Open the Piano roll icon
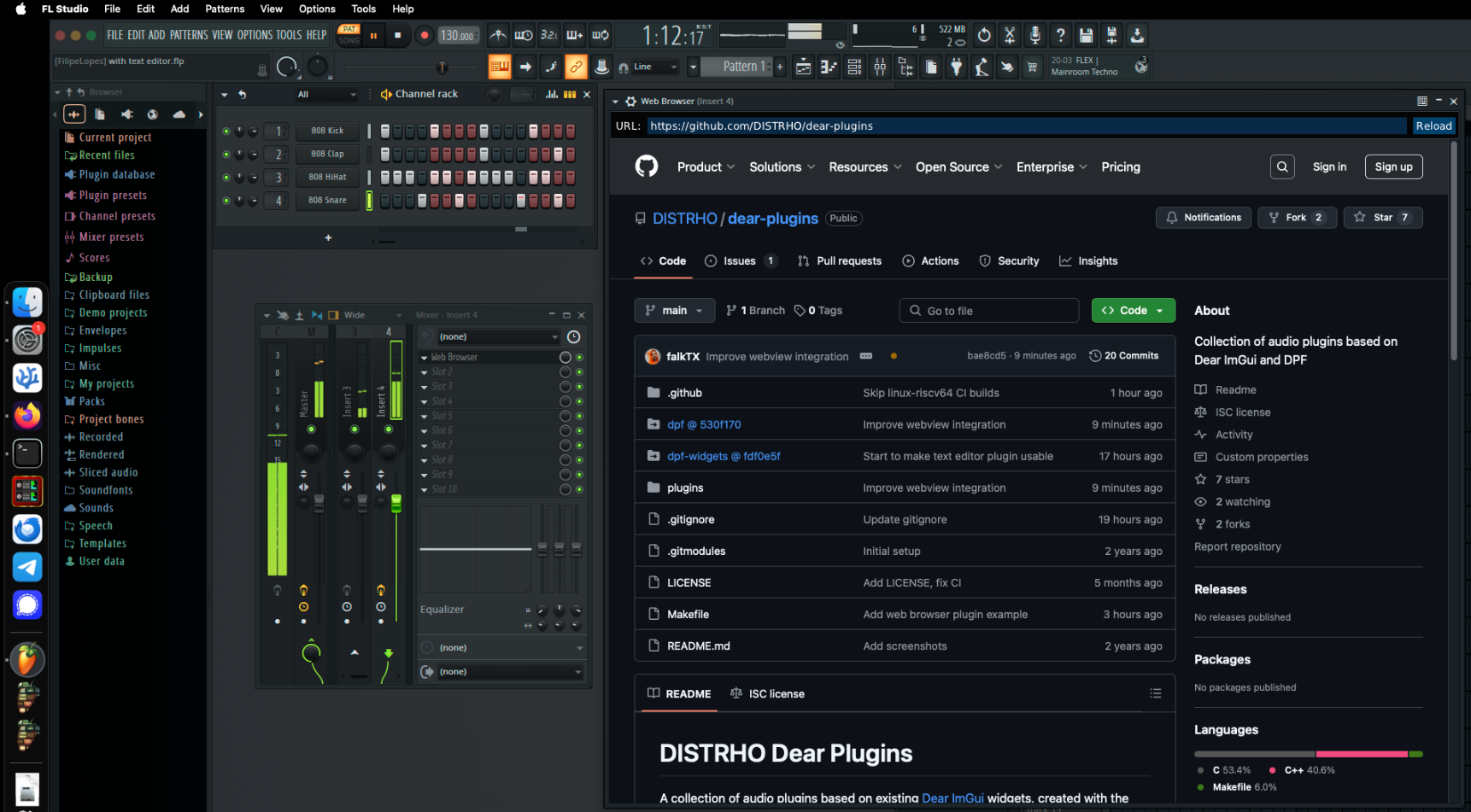Viewport: 1471px width, 812px height. point(829,67)
